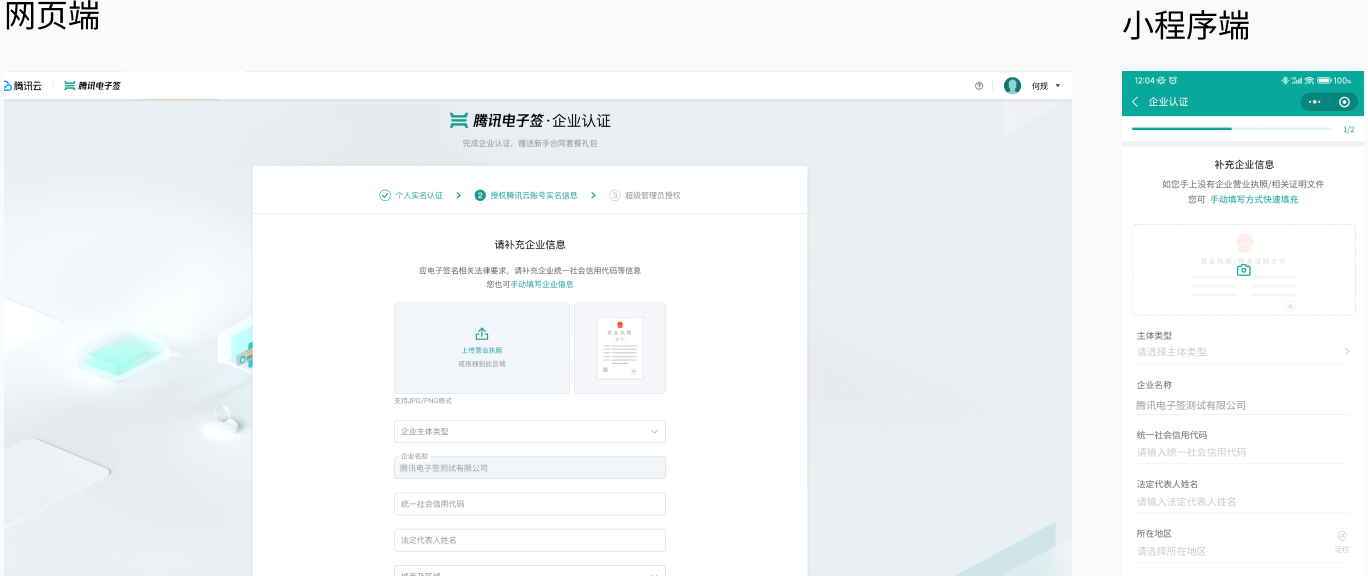Tap 请输入统一社会信用代码 field in mini-program
Screen dimensions: 1368x576
click(1243, 452)
